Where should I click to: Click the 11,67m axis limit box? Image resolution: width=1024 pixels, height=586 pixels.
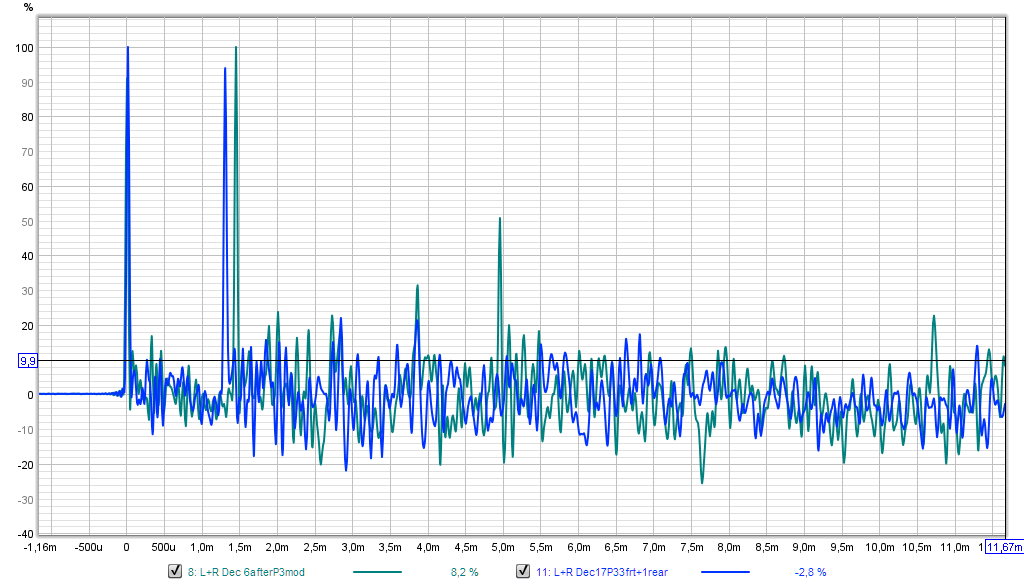coord(1003,547)
